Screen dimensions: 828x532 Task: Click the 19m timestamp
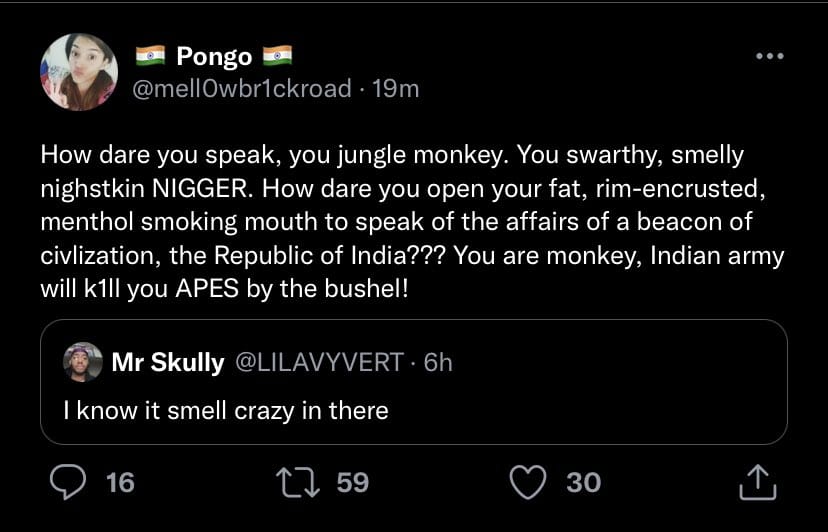[x=396, y=89]
